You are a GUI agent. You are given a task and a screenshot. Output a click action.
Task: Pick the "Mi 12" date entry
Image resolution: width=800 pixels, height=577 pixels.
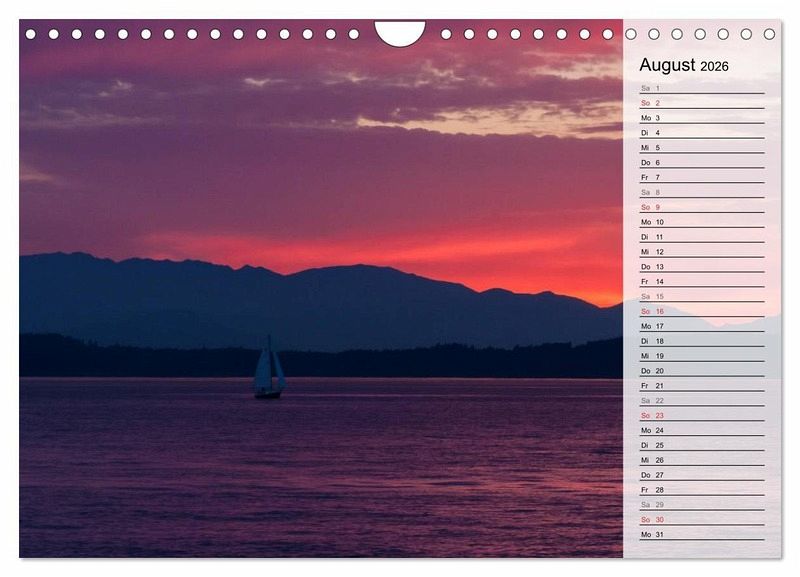702,252
